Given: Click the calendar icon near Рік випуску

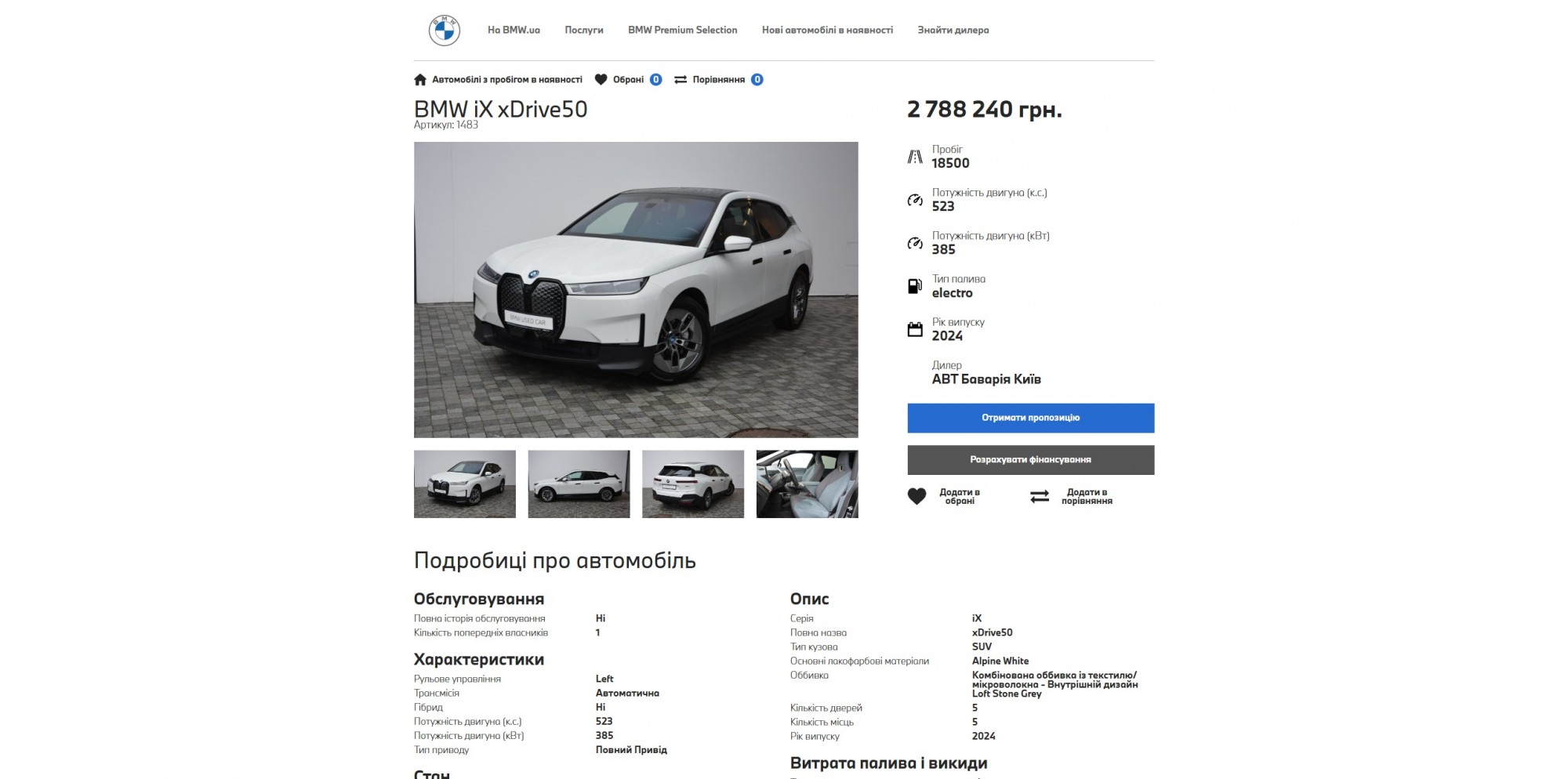Looking at the screenshot, I should point(915,329).
